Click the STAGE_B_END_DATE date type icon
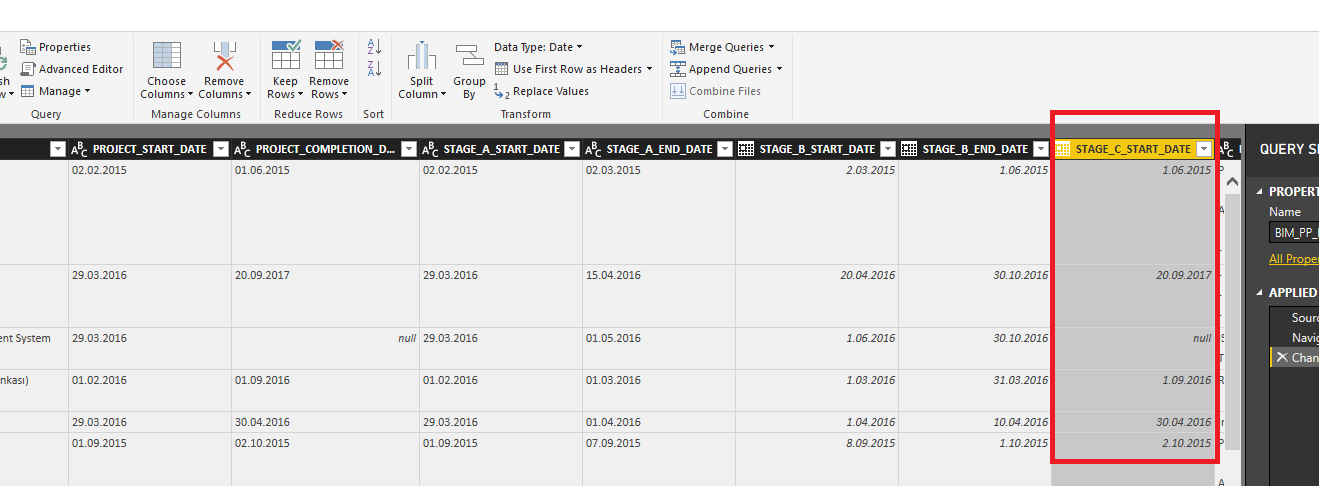1319x486 pixels. pyautogui.click(x=909, y=149)
